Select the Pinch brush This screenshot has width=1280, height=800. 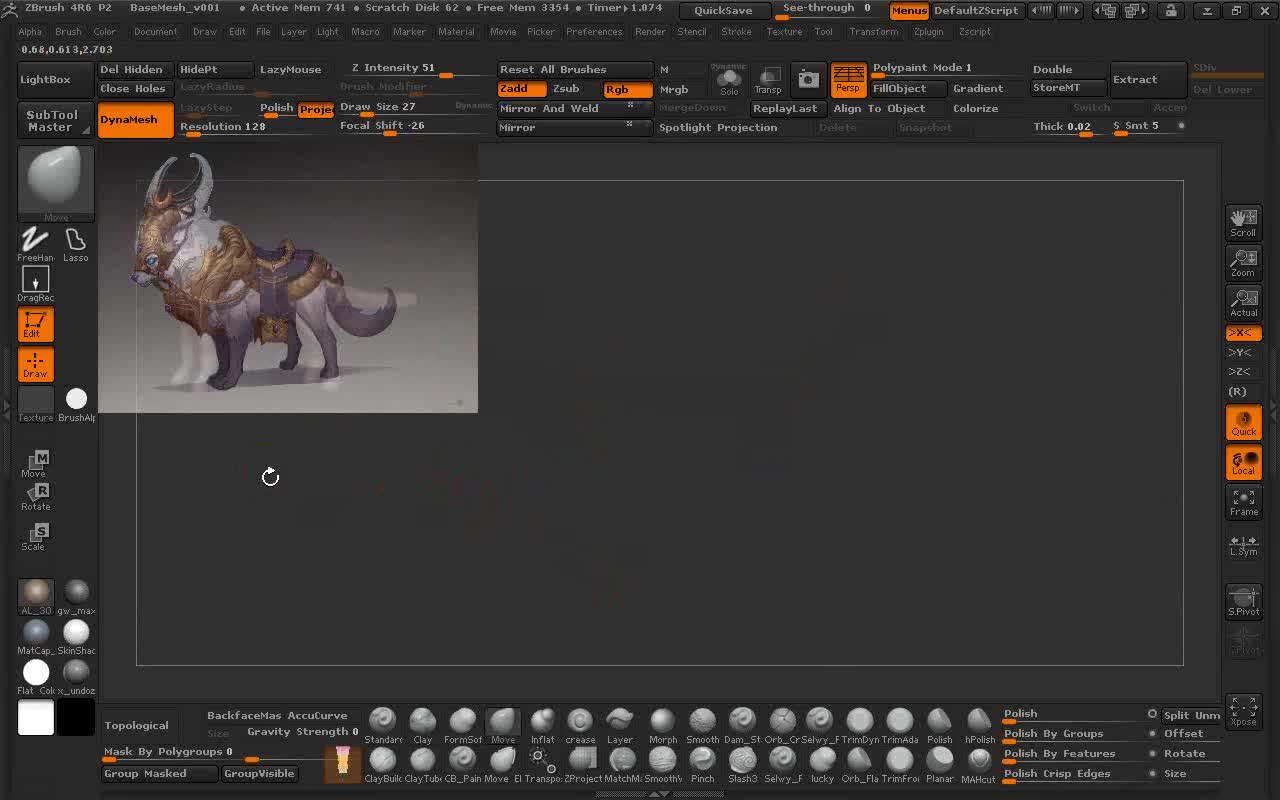702,765
